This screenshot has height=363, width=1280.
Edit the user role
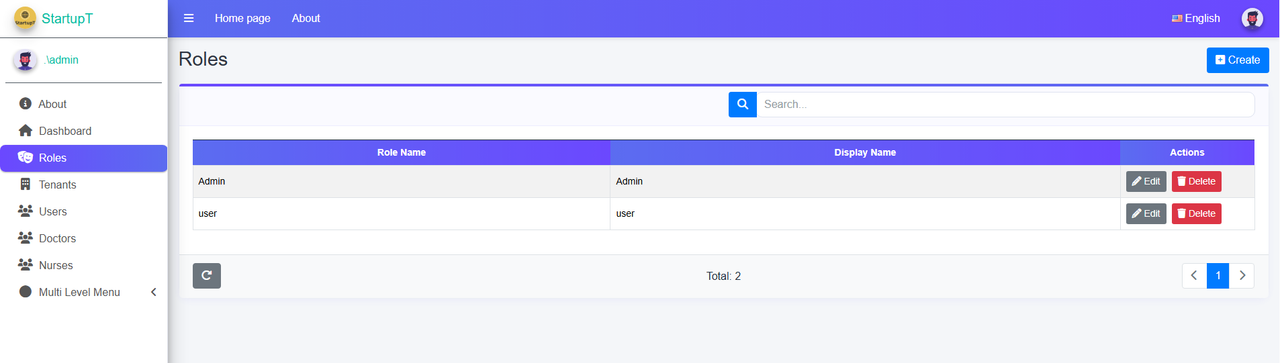pyautogui.click(x=1146, y=214)
